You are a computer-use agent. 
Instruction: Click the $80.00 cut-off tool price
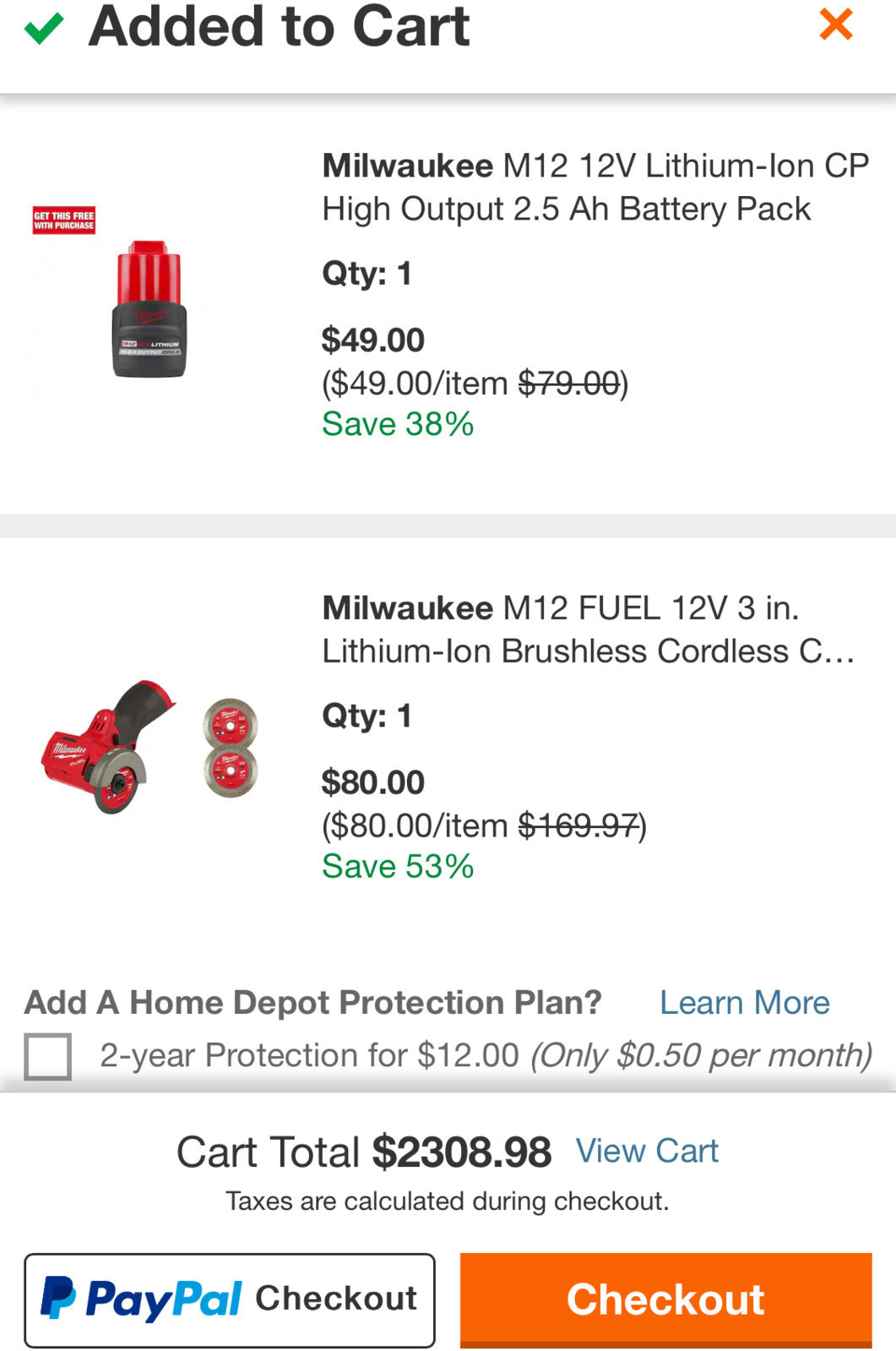point(373,782)
